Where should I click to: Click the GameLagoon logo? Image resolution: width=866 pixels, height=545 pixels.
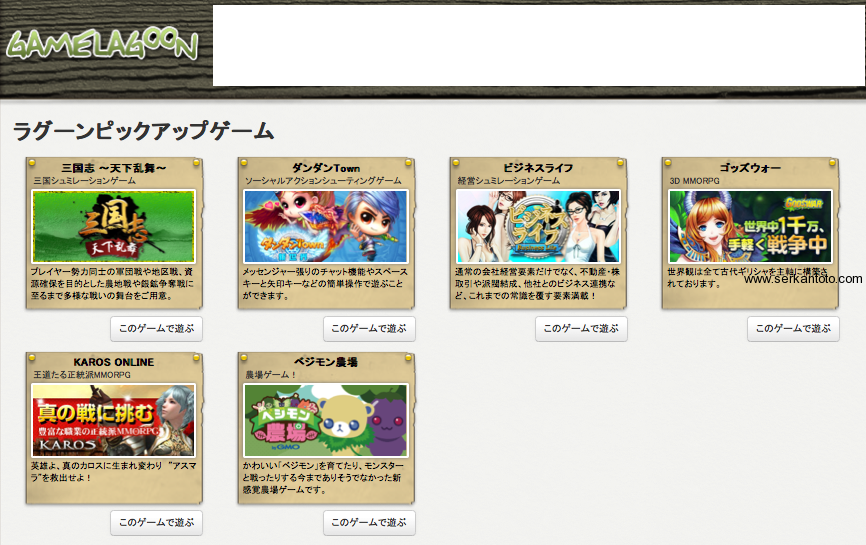(102, 44)
